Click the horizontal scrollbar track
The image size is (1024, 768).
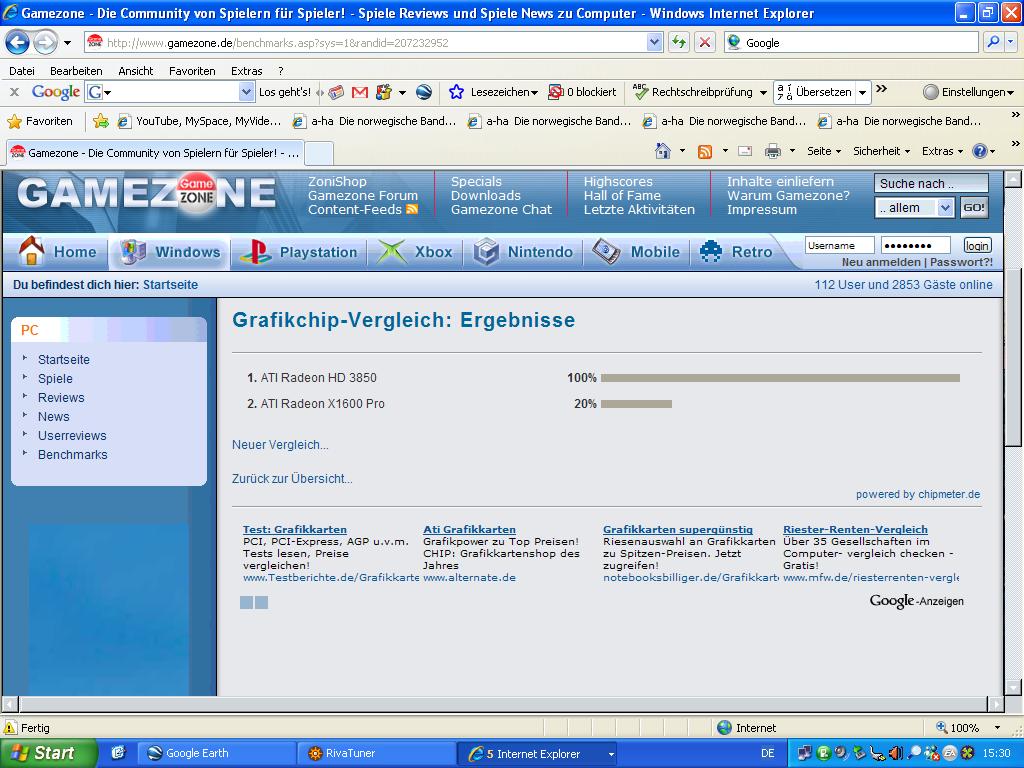pos(503,704)
